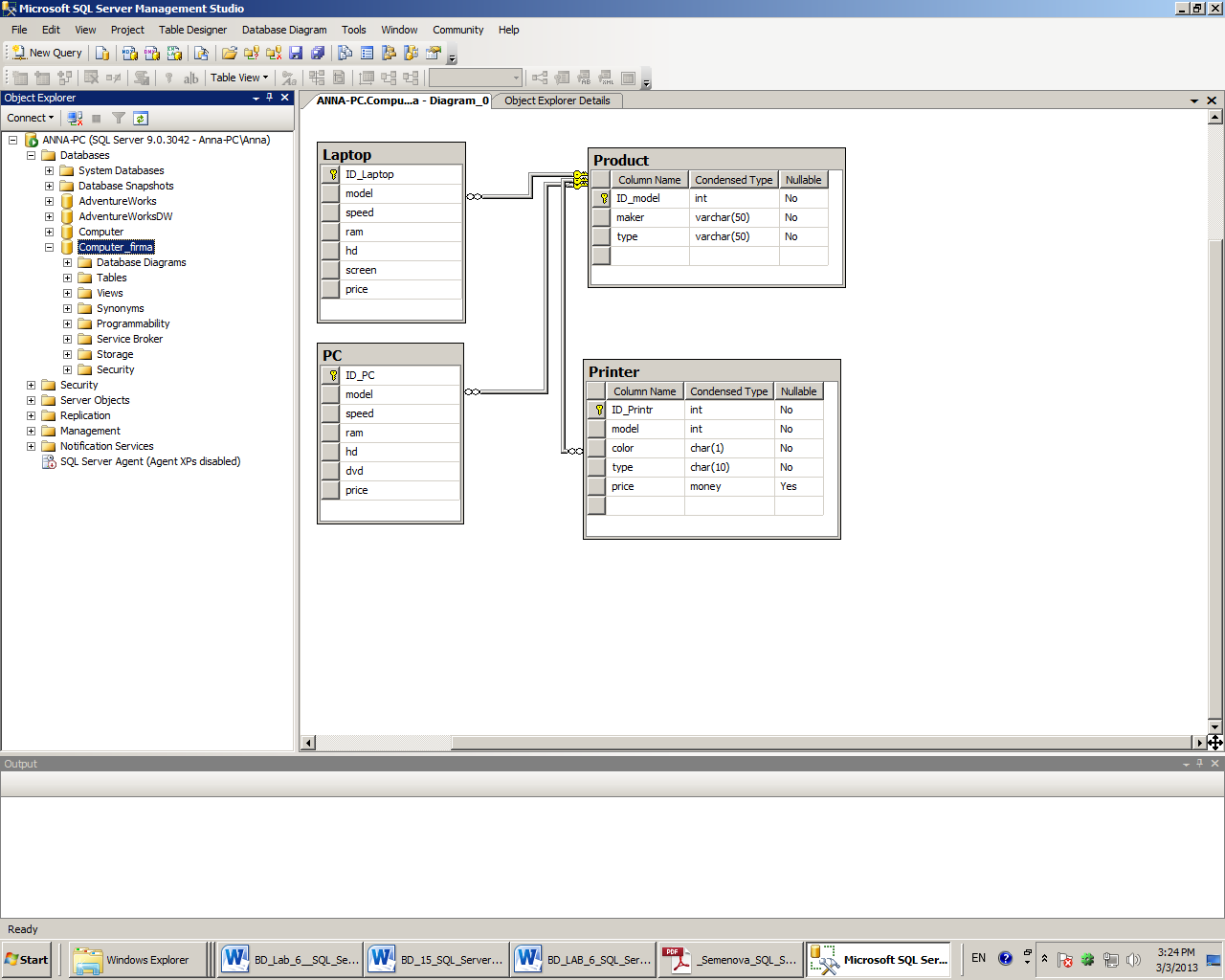The width and height of the screenshot is (1225, 980).
Task: Click the New Query toolbar button
Action: pos(46,53)
